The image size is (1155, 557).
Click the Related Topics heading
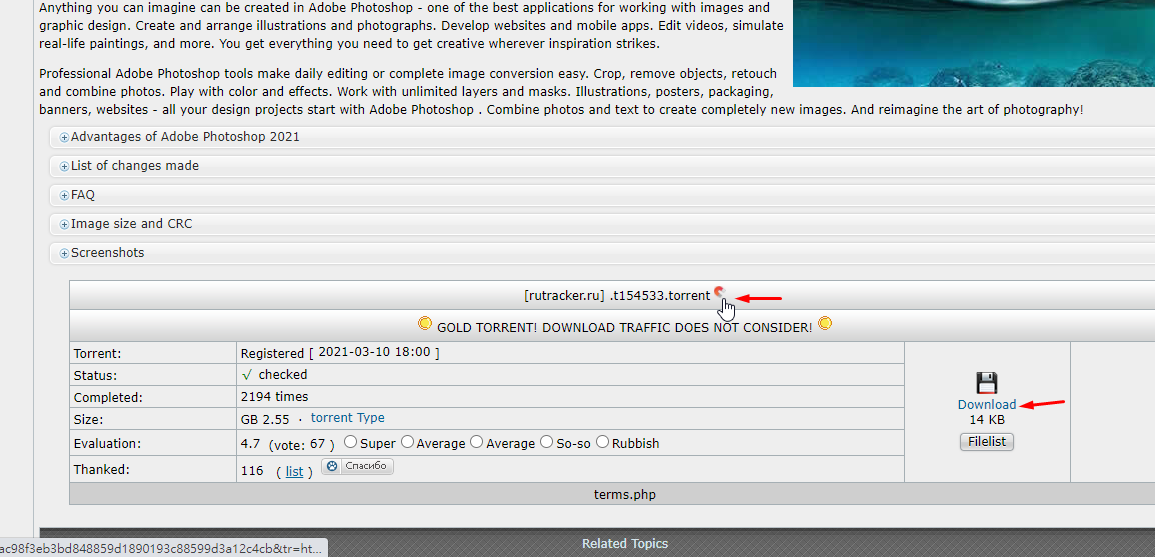click(x=625, y=544)
